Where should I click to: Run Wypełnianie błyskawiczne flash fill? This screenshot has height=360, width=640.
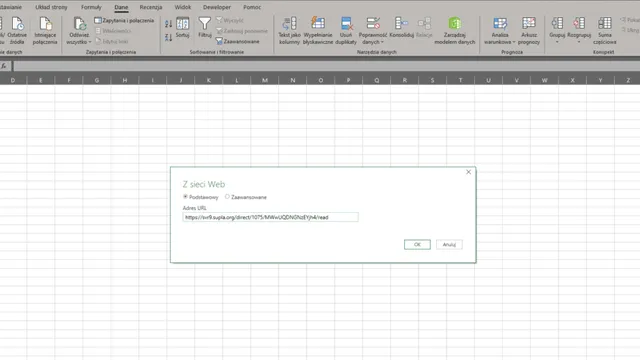[318, 31]
